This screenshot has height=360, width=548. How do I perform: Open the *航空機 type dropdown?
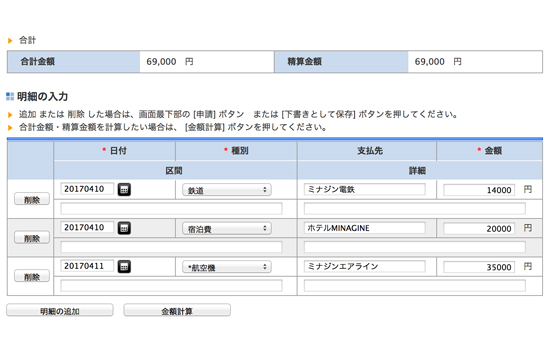[227, 267]
